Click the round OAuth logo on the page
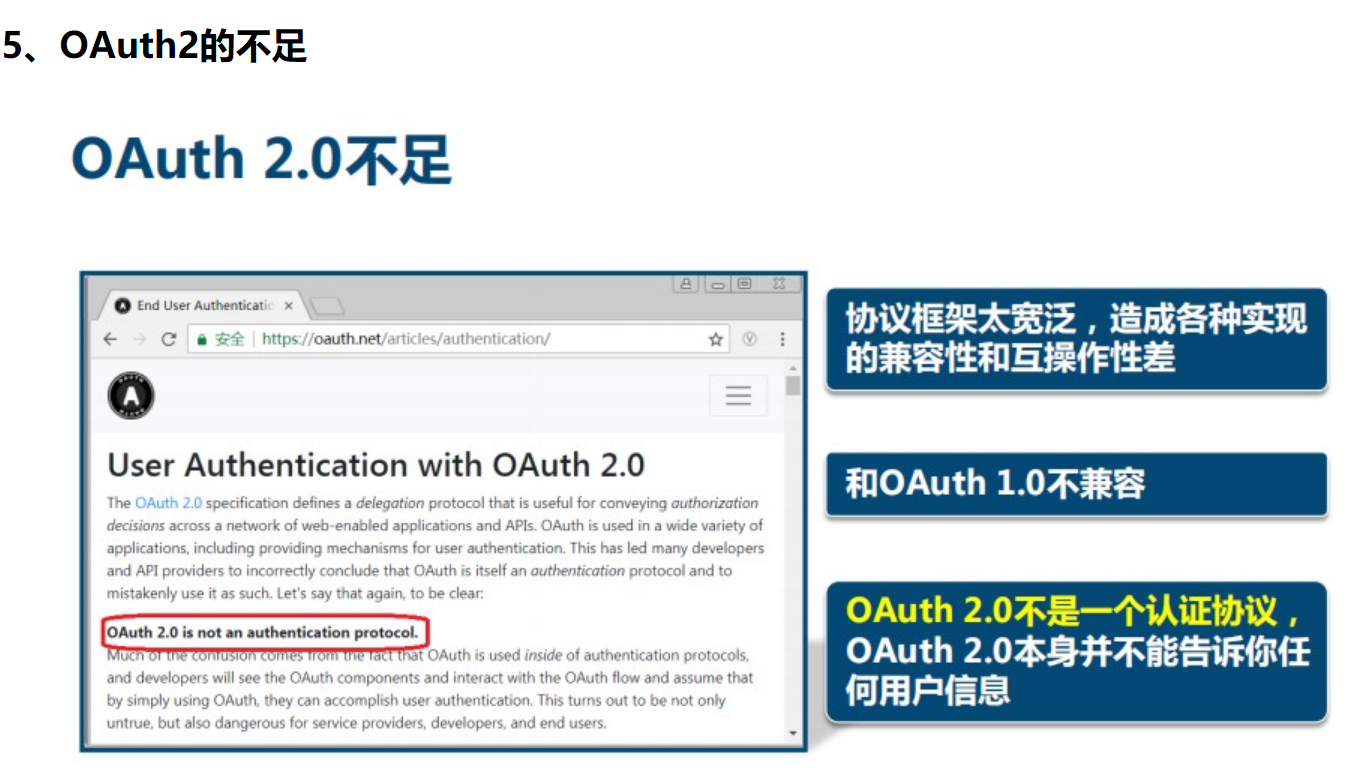This screenshot has height=776, width=1354. 131,396
